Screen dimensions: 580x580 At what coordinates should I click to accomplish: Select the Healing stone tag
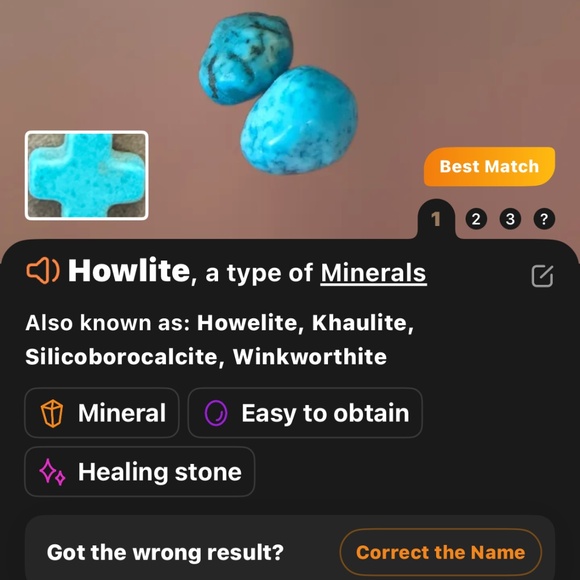click(139, 472)
